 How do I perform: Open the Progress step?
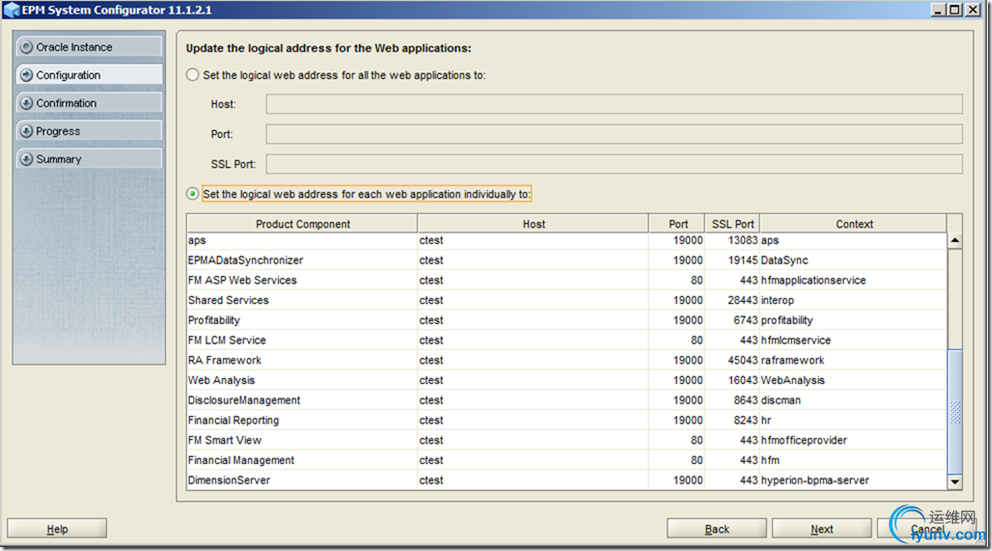pos(89,131)
